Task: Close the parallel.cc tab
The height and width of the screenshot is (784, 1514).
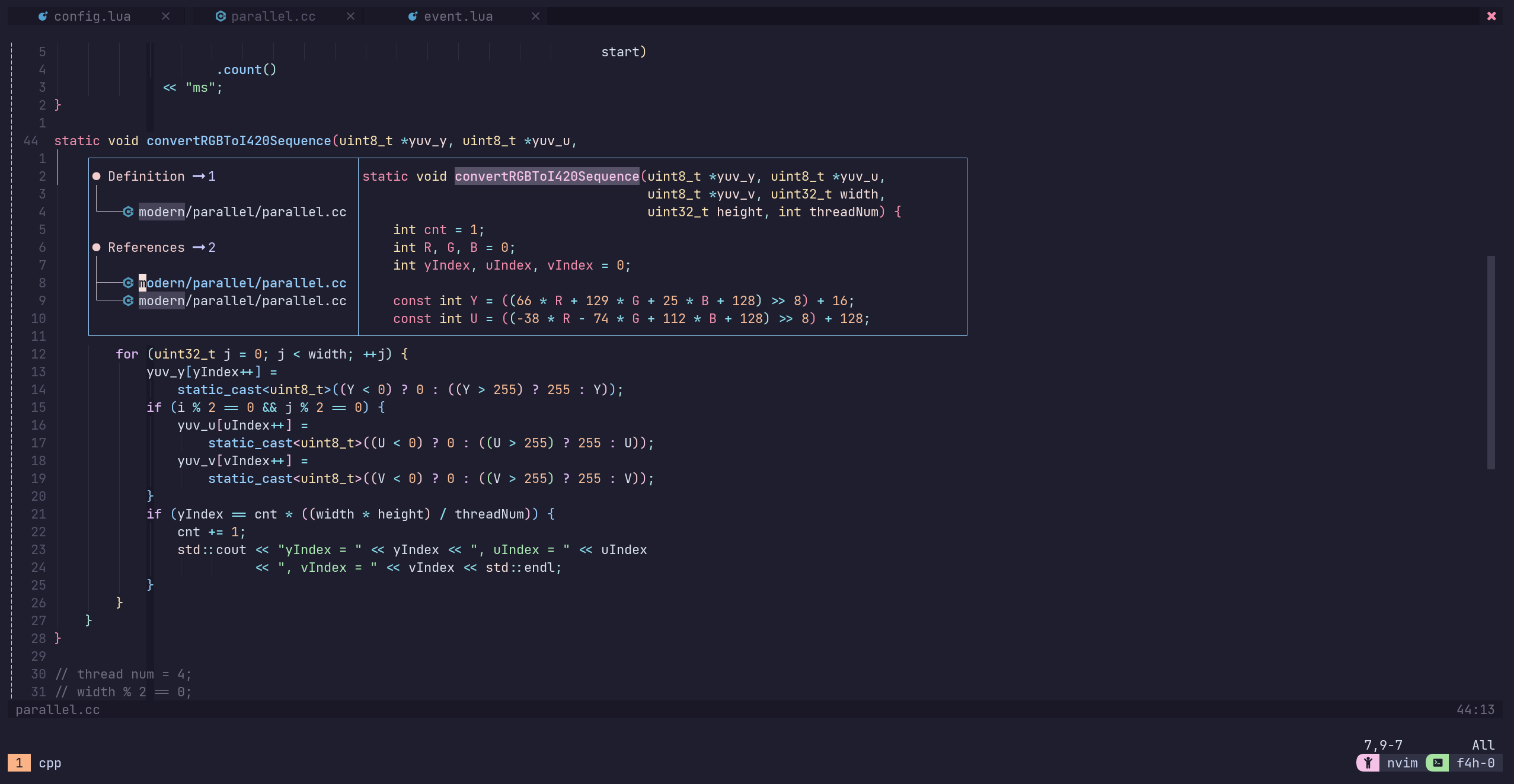Action: (351, 17)
